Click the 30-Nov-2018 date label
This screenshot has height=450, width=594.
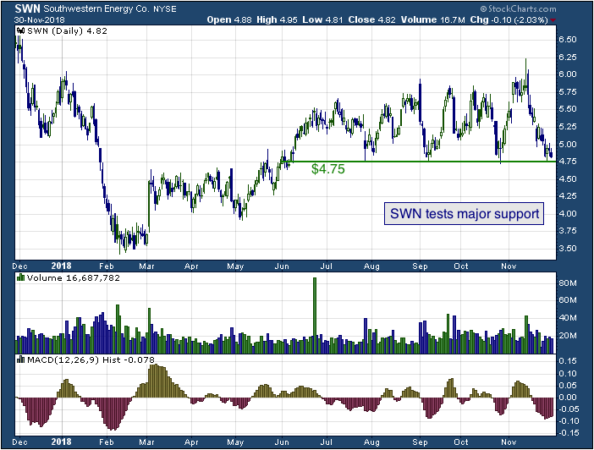pyautogui.click(x=39, y=20)
